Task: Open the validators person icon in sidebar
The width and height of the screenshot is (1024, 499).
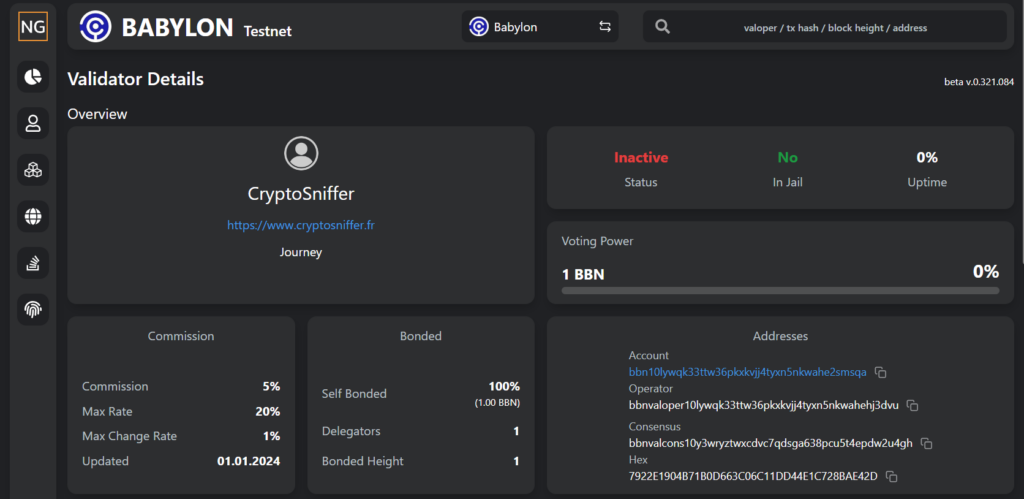Action: click(x=33, y=123)
